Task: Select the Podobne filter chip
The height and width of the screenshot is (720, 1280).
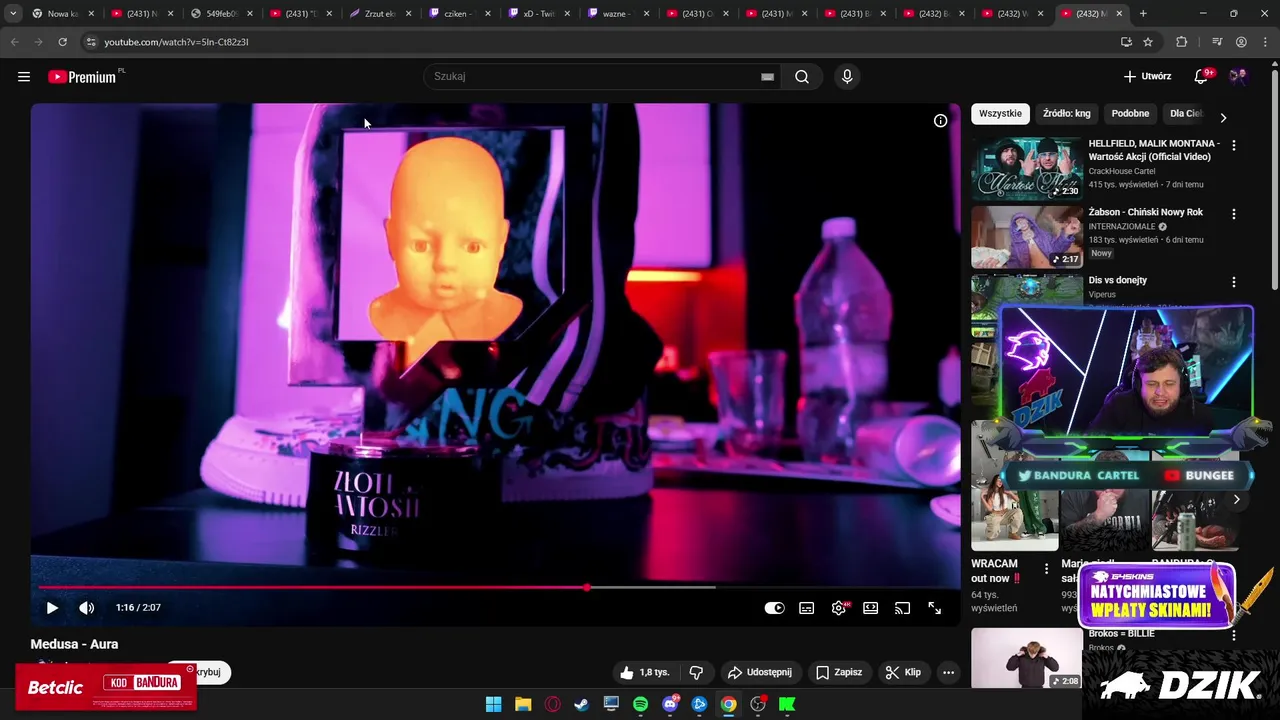Action: click(1130, 114)
